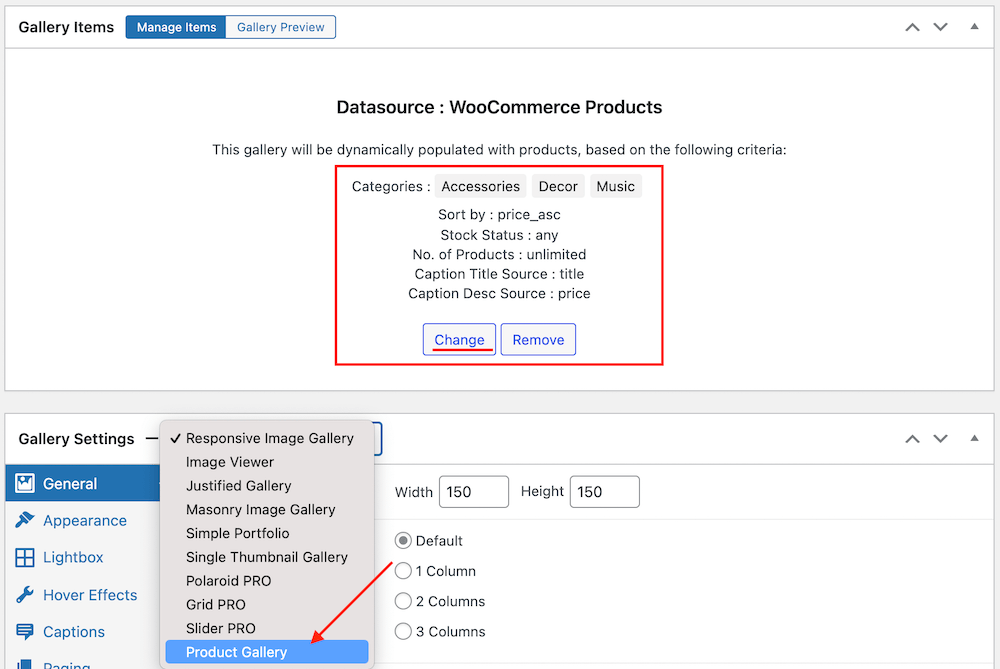
Task: Select the 1 Column radio button
Action: (403, 571)
